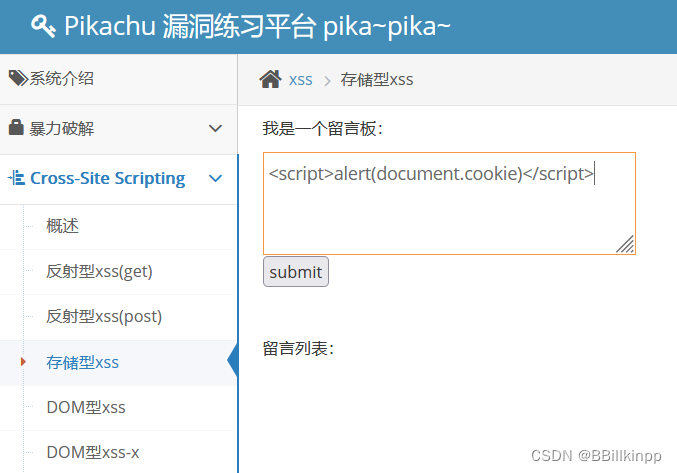Image resolution: width=677 pixels, height=473 pixels.
Task: Select Cross-Site Scripting sidebar section
Action: point(118,179)
